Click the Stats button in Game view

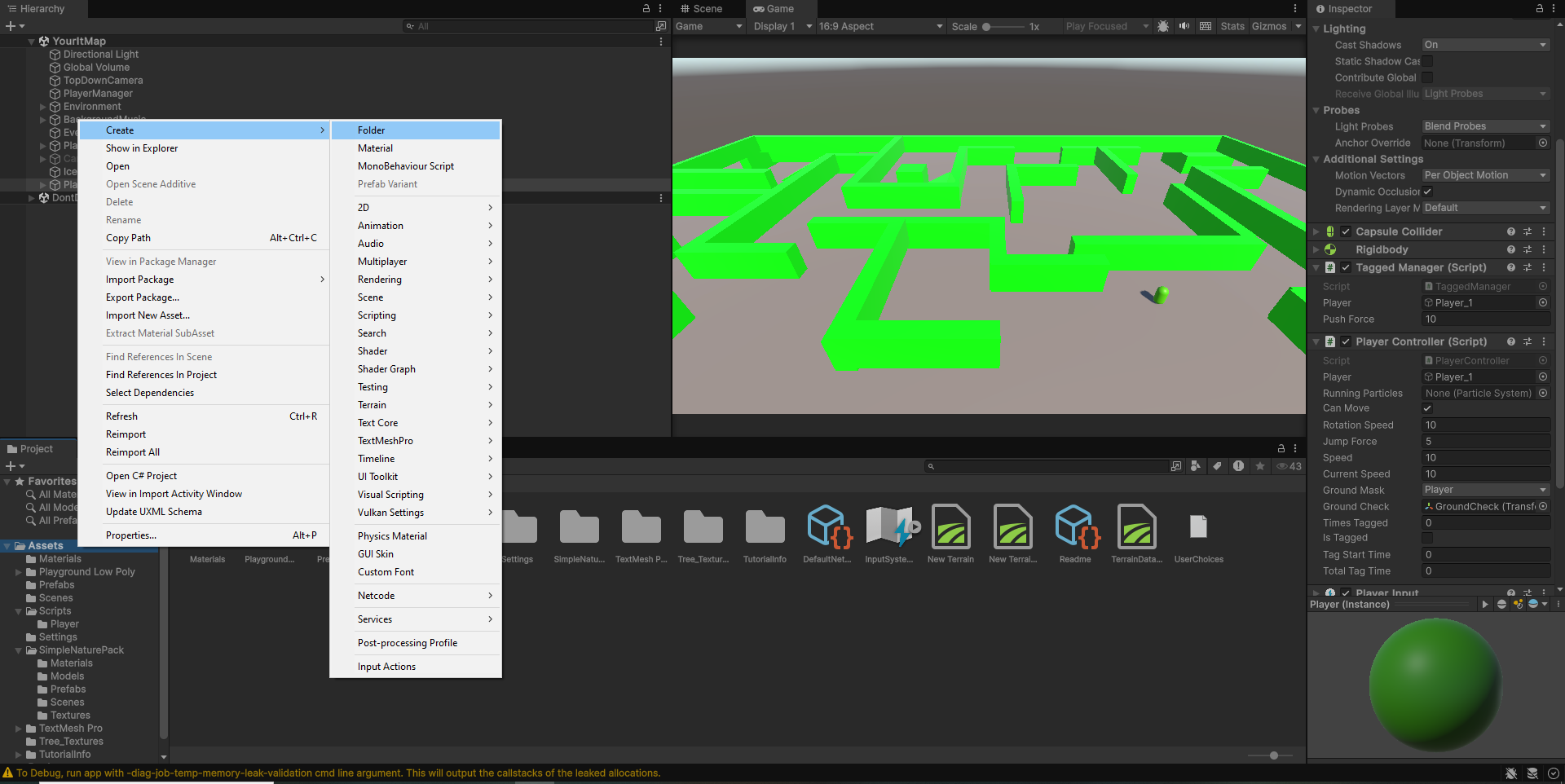point(1232,26)
